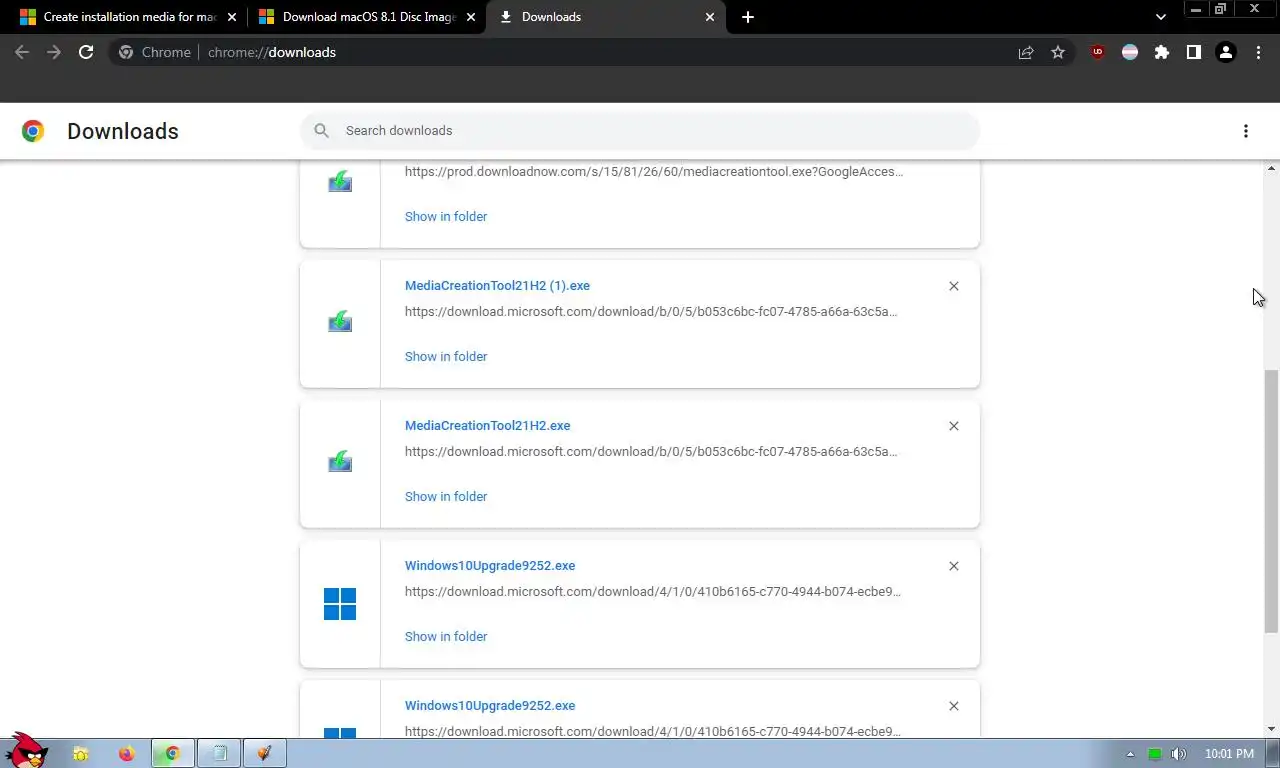Open the File Explorer taskbar icon
This screenshot has height=768, width=1280.
point(81,754)
